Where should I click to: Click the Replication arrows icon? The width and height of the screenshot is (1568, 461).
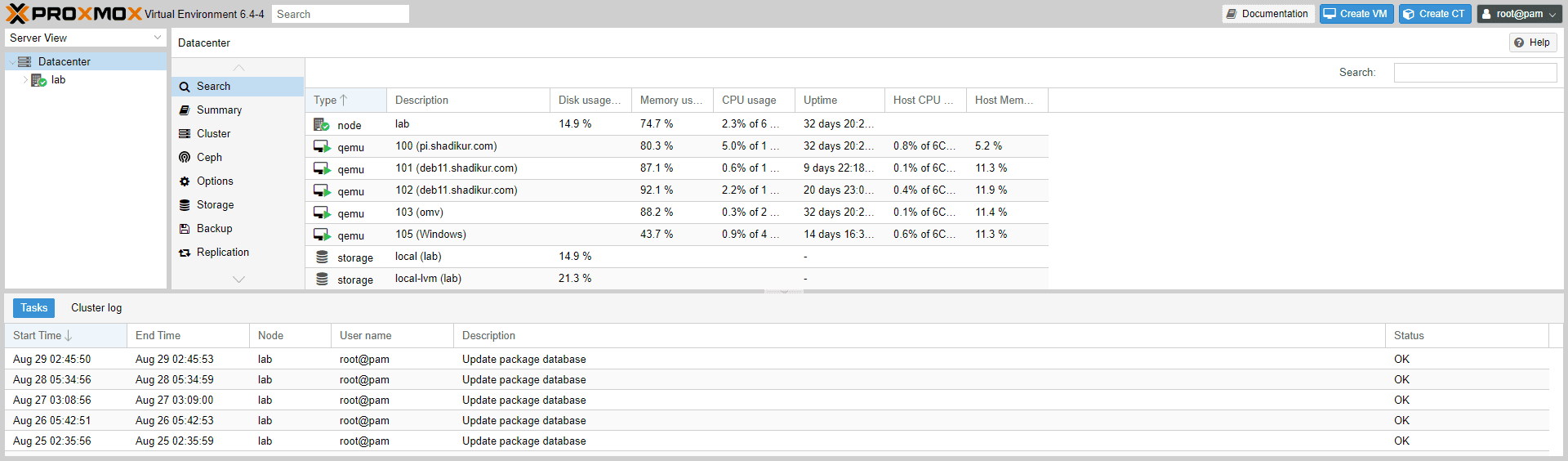click(185, 253)
